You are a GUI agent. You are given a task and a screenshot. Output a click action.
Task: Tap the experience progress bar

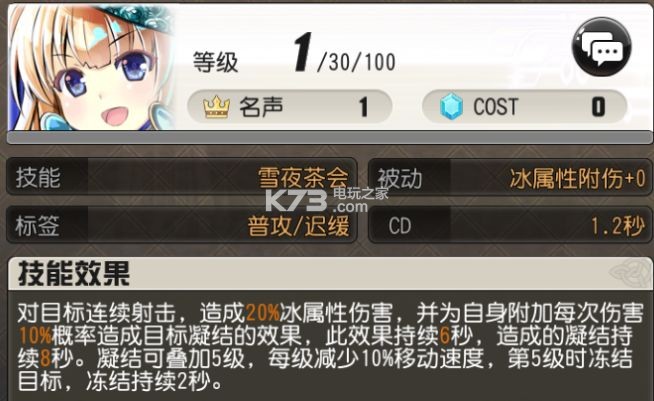click(330, 137)
